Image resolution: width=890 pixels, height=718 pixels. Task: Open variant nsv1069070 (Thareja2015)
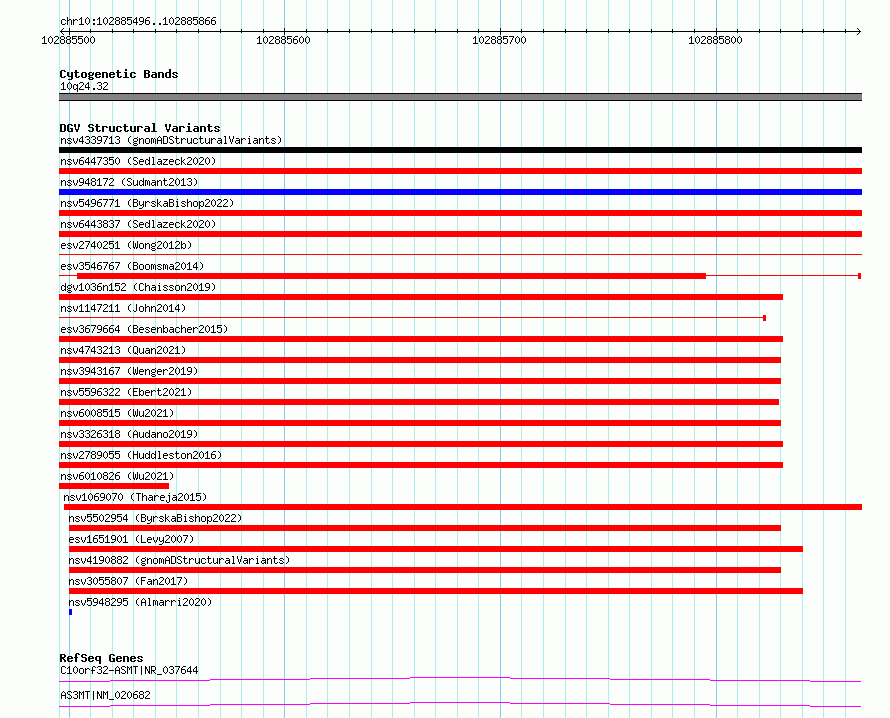pyautogui.click(x=135, y=497)
